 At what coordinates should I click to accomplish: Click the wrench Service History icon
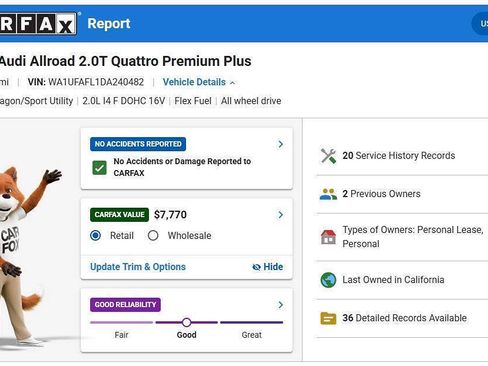328,156
